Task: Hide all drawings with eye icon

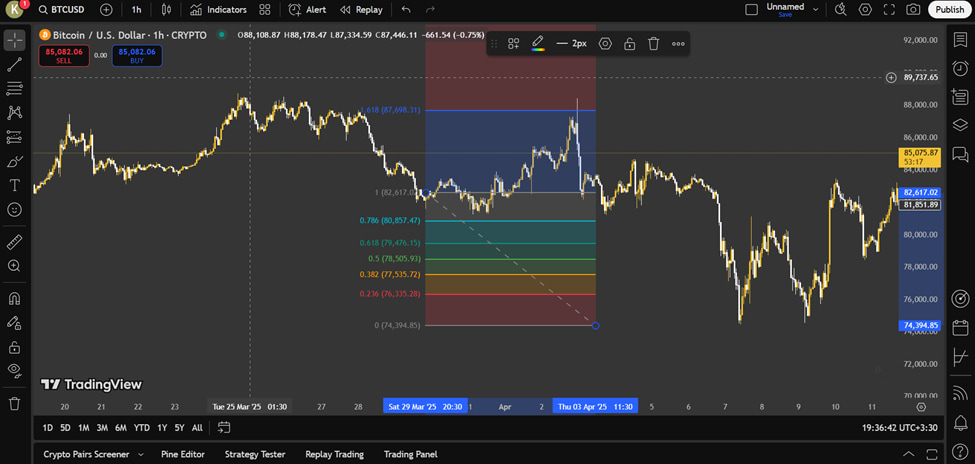Action: tap(14, 371)
